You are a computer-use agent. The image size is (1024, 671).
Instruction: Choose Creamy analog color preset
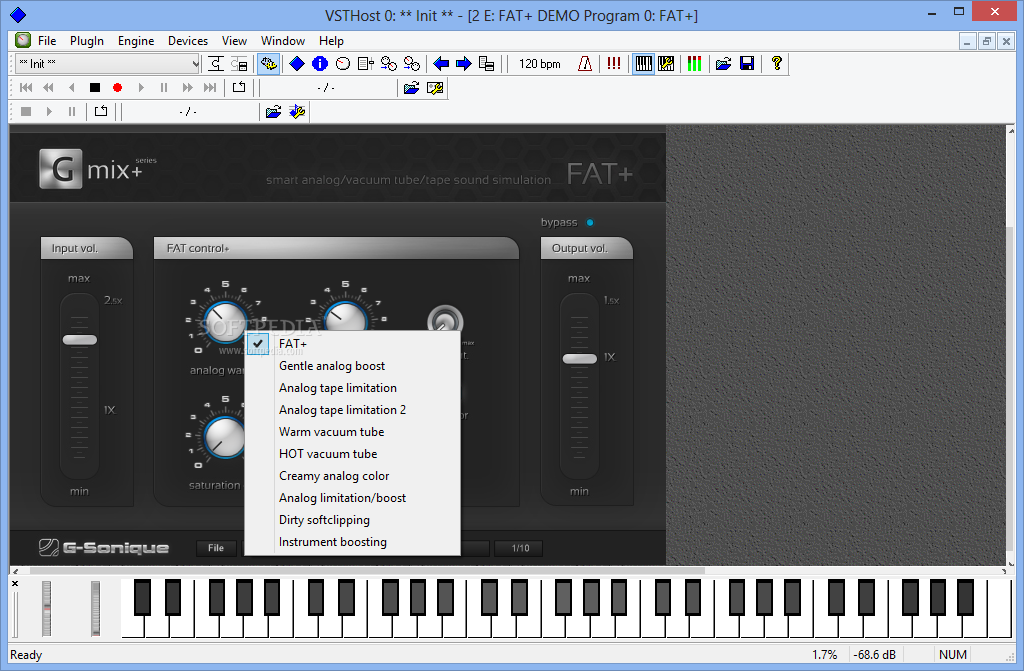tap(353, 476)
